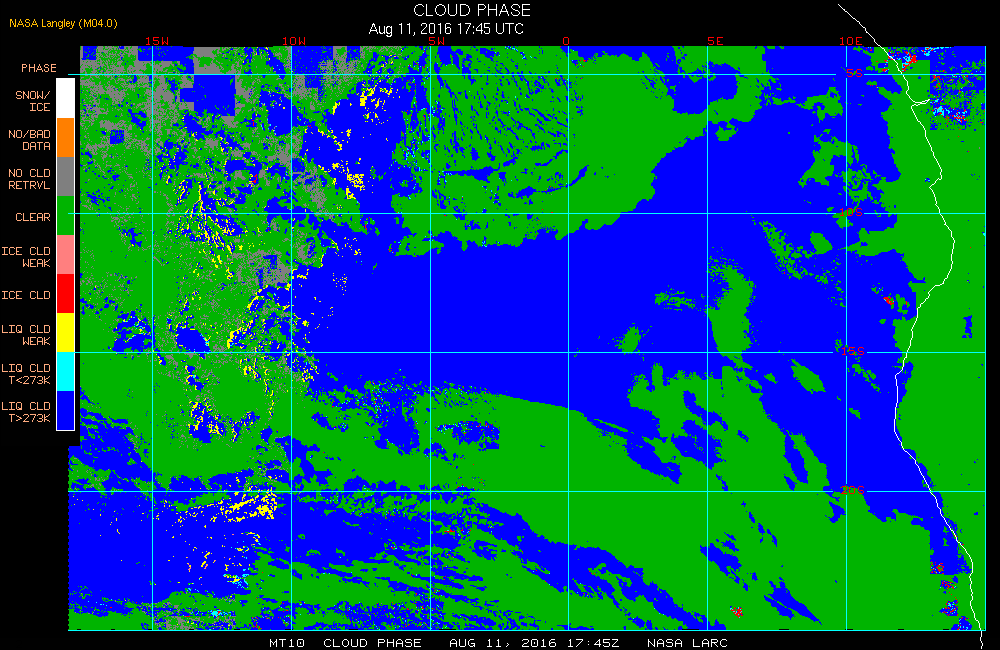Viewport: 1000px width, 650px height.
Task: Click the ICE CLD legend label
Action: point(26,295)
